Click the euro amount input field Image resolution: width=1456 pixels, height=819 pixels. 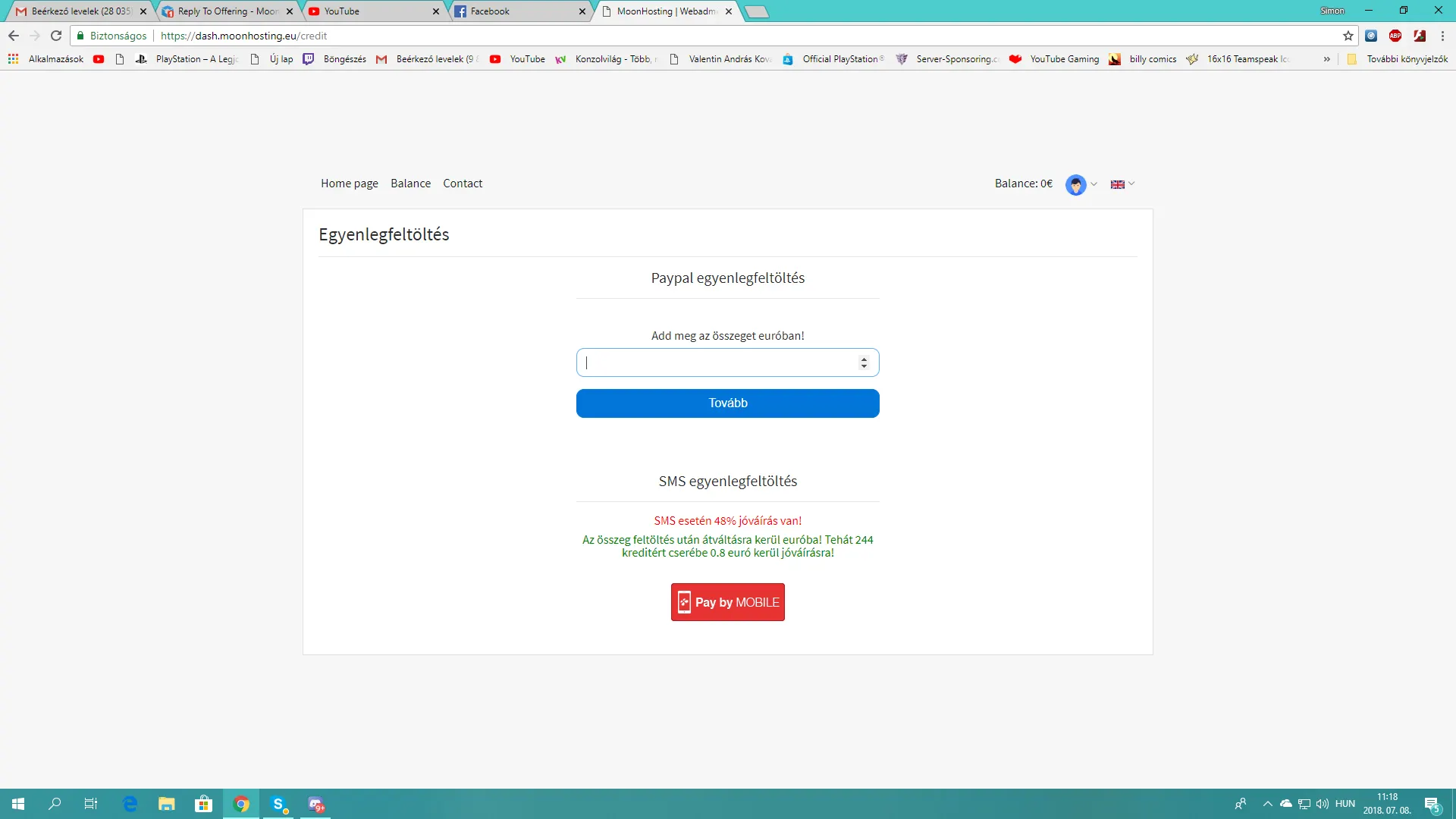713,362
